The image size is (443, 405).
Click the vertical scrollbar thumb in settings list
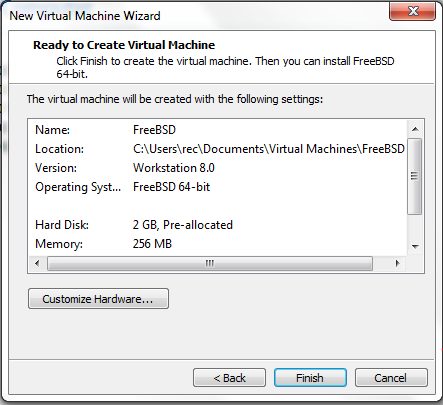pos(415,176)
